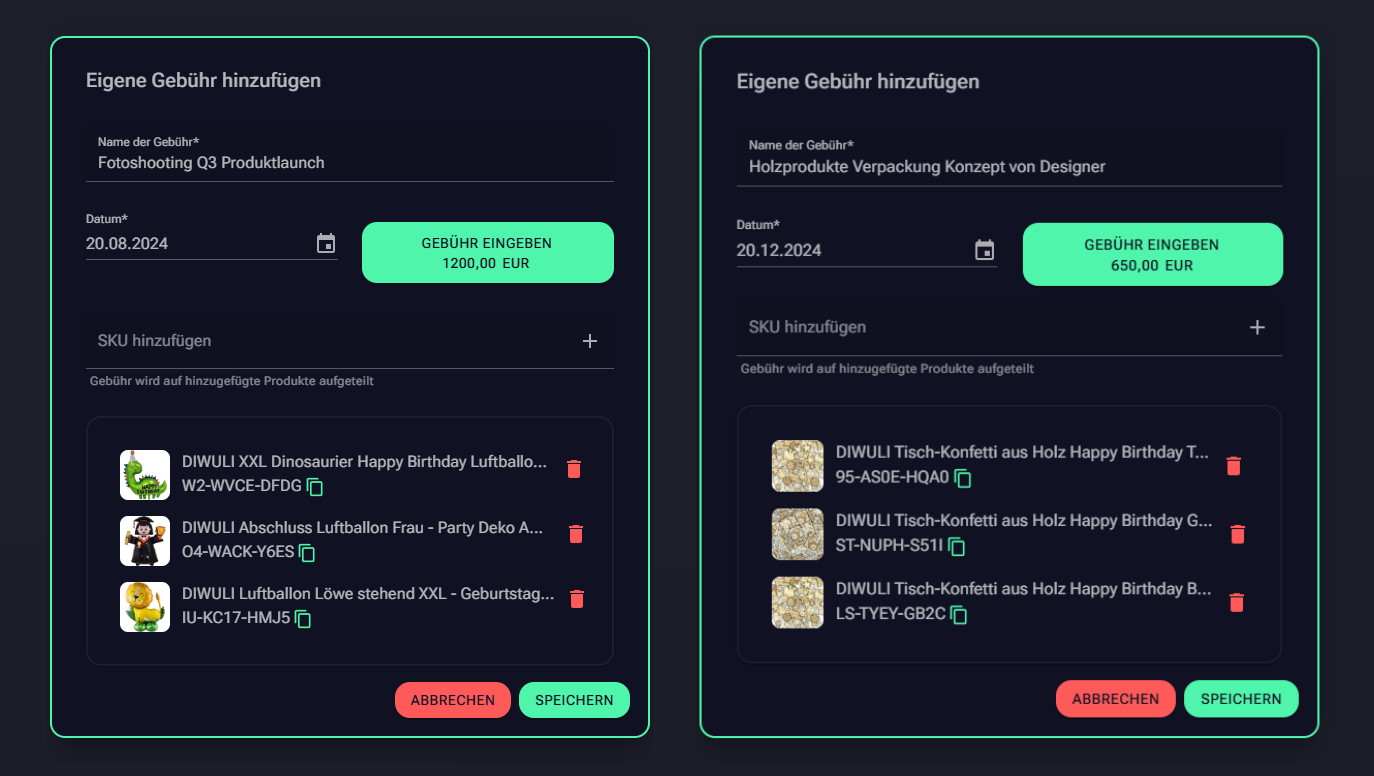
Task: Copy SKU 95-AS0E-HQA0
Action: coord(963,479)
